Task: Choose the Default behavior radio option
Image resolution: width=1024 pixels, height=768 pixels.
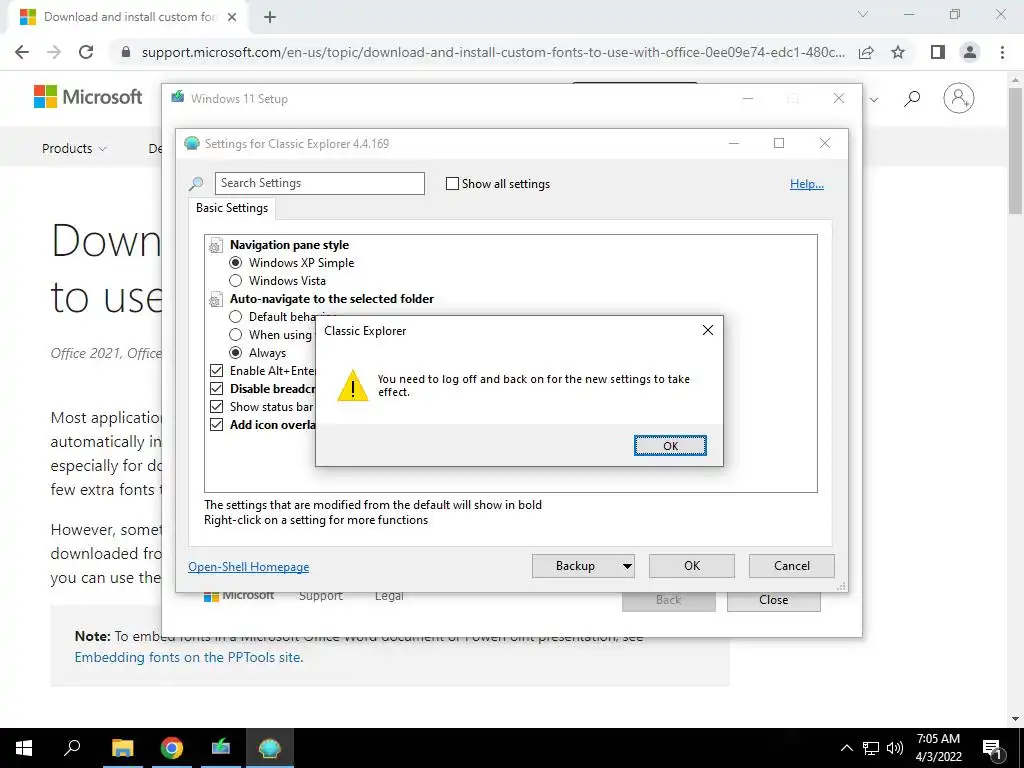Action: (x=235, y=317)
